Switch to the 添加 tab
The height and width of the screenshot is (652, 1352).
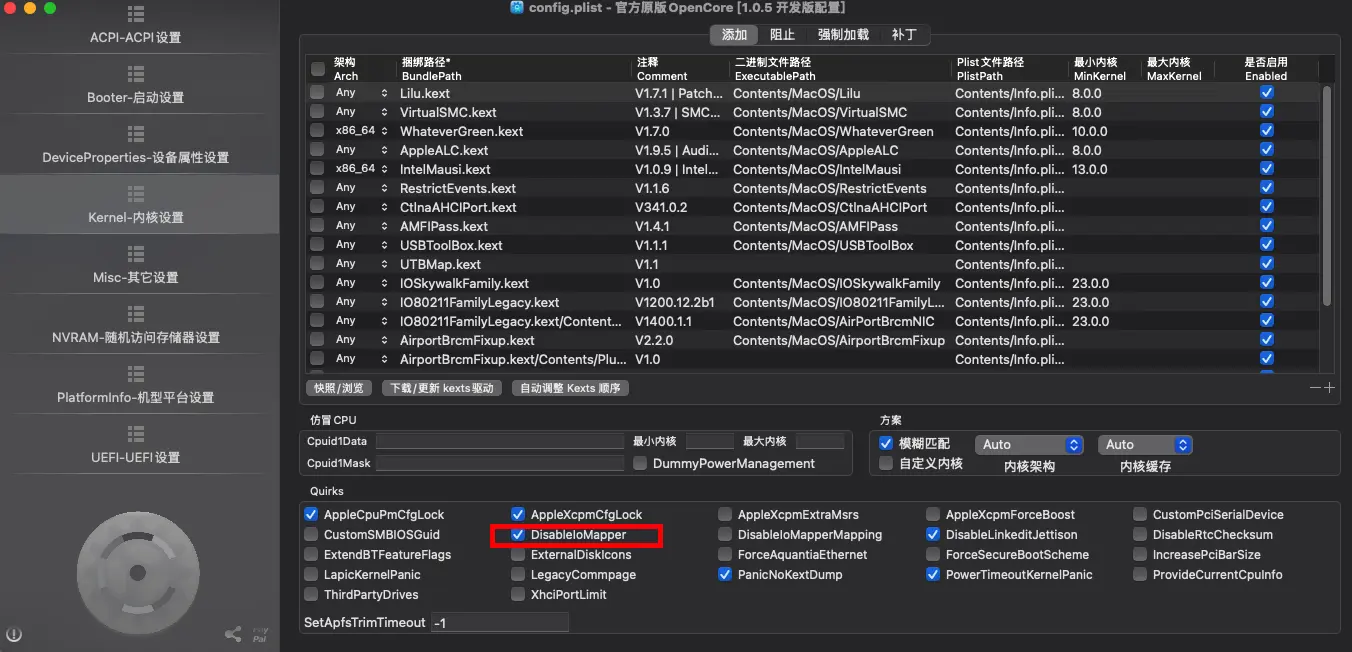(x=734, y=35)
